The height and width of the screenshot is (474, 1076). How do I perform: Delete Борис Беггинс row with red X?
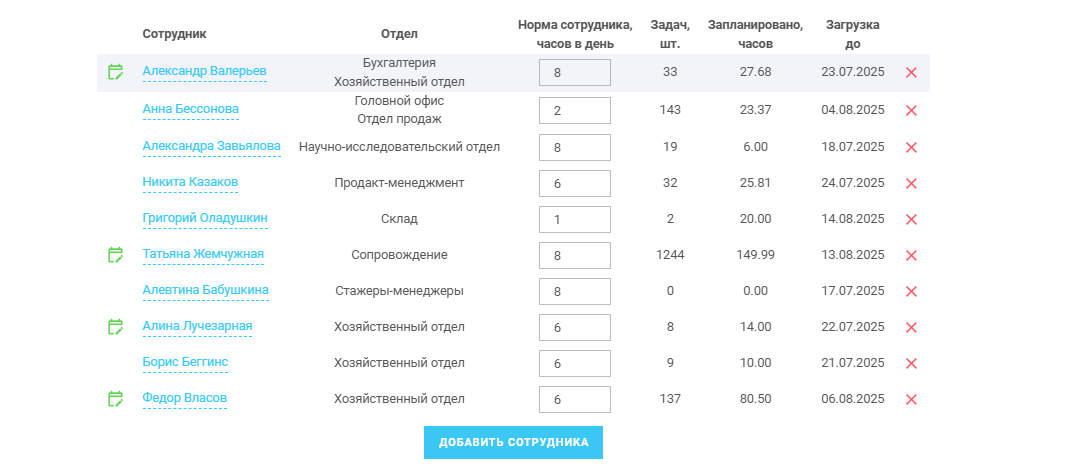pyautogui.click(x=911, y=364)
